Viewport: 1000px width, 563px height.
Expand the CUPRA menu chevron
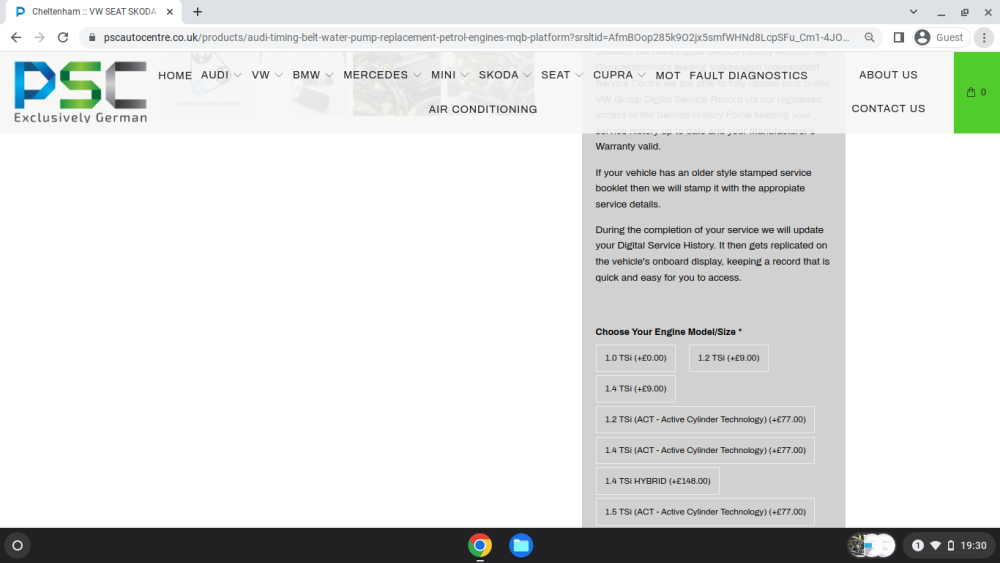pyautogui.click(x=642, y=75)
